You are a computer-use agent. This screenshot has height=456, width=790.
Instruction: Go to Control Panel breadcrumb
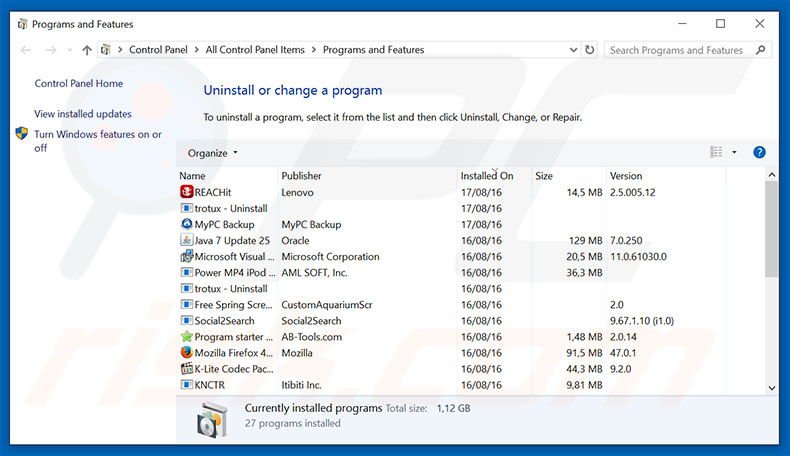coord(158,50)
